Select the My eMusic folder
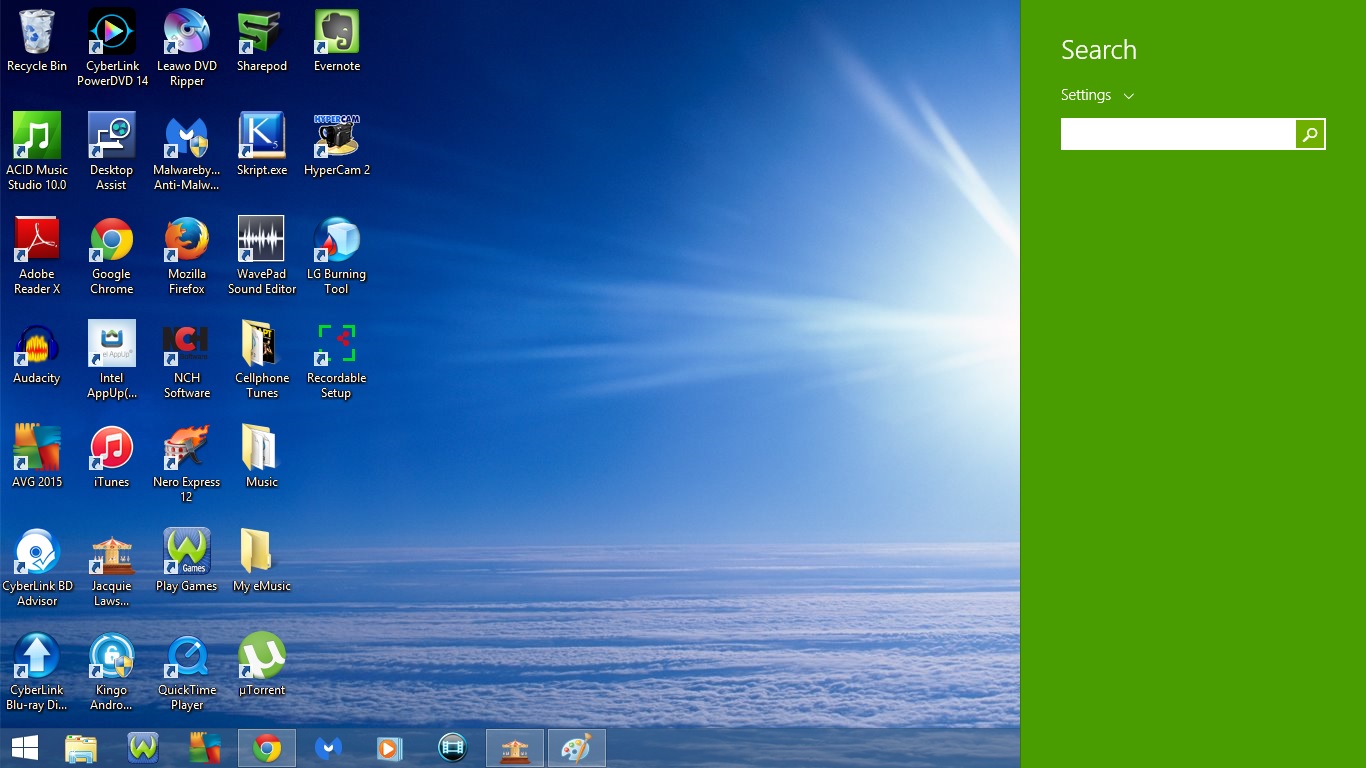Screen dimensions: 1366x768 coord(262,562)
